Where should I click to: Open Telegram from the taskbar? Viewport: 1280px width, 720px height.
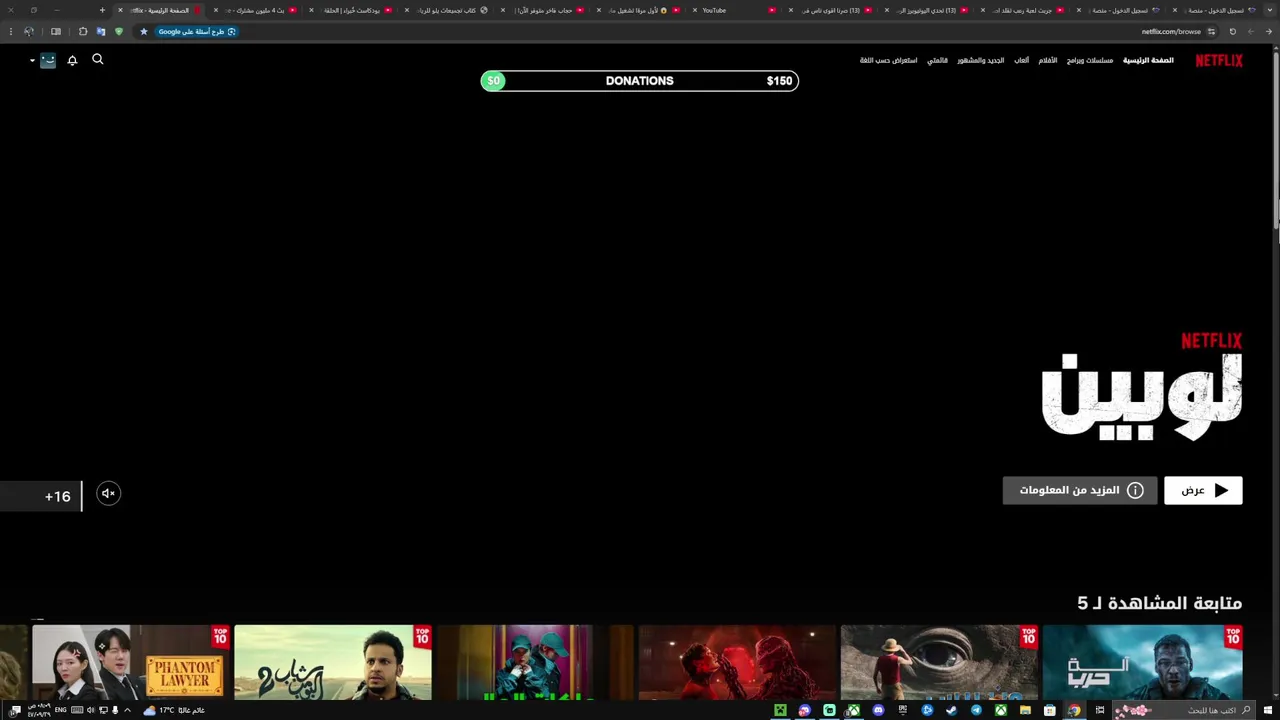point(976,710)
